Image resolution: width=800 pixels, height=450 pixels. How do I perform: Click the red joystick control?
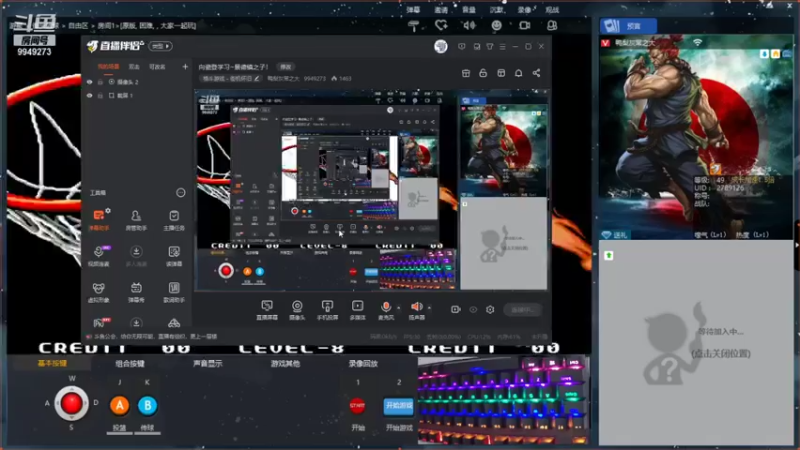(71, 404)
